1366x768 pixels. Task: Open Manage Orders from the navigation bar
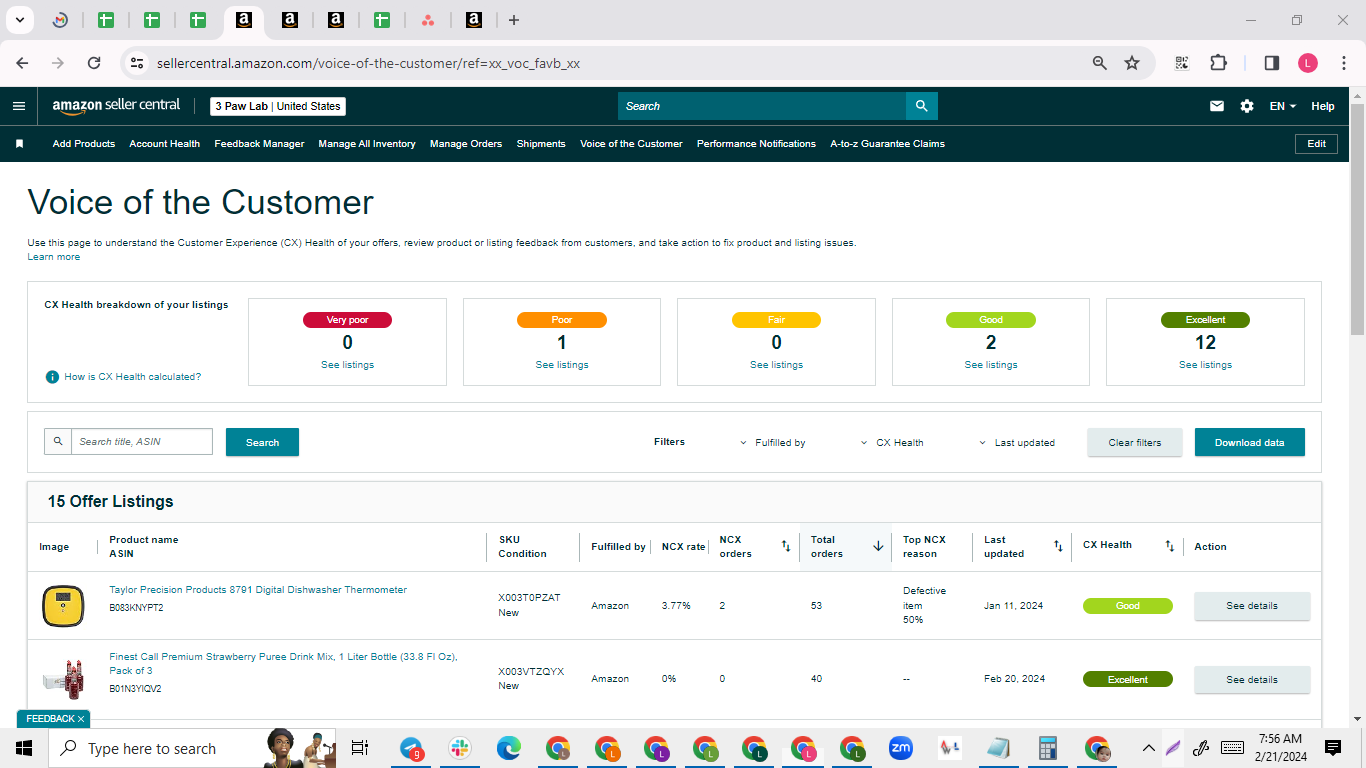(466, 144)
